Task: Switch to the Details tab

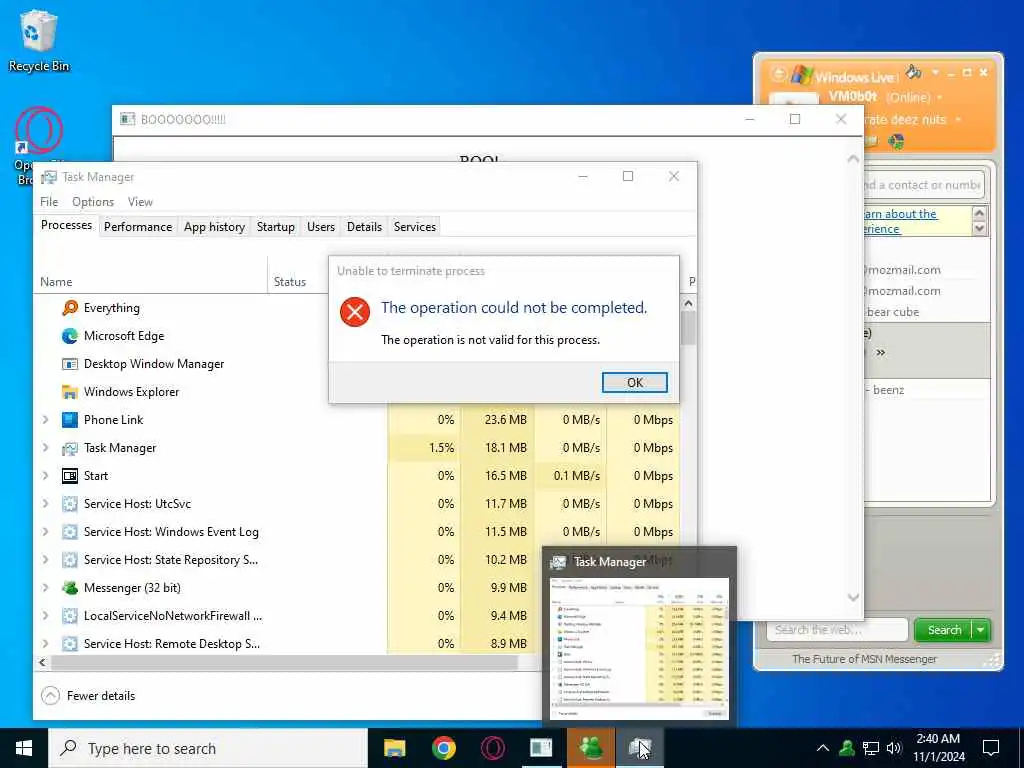Action: click(x=364, y=227)
